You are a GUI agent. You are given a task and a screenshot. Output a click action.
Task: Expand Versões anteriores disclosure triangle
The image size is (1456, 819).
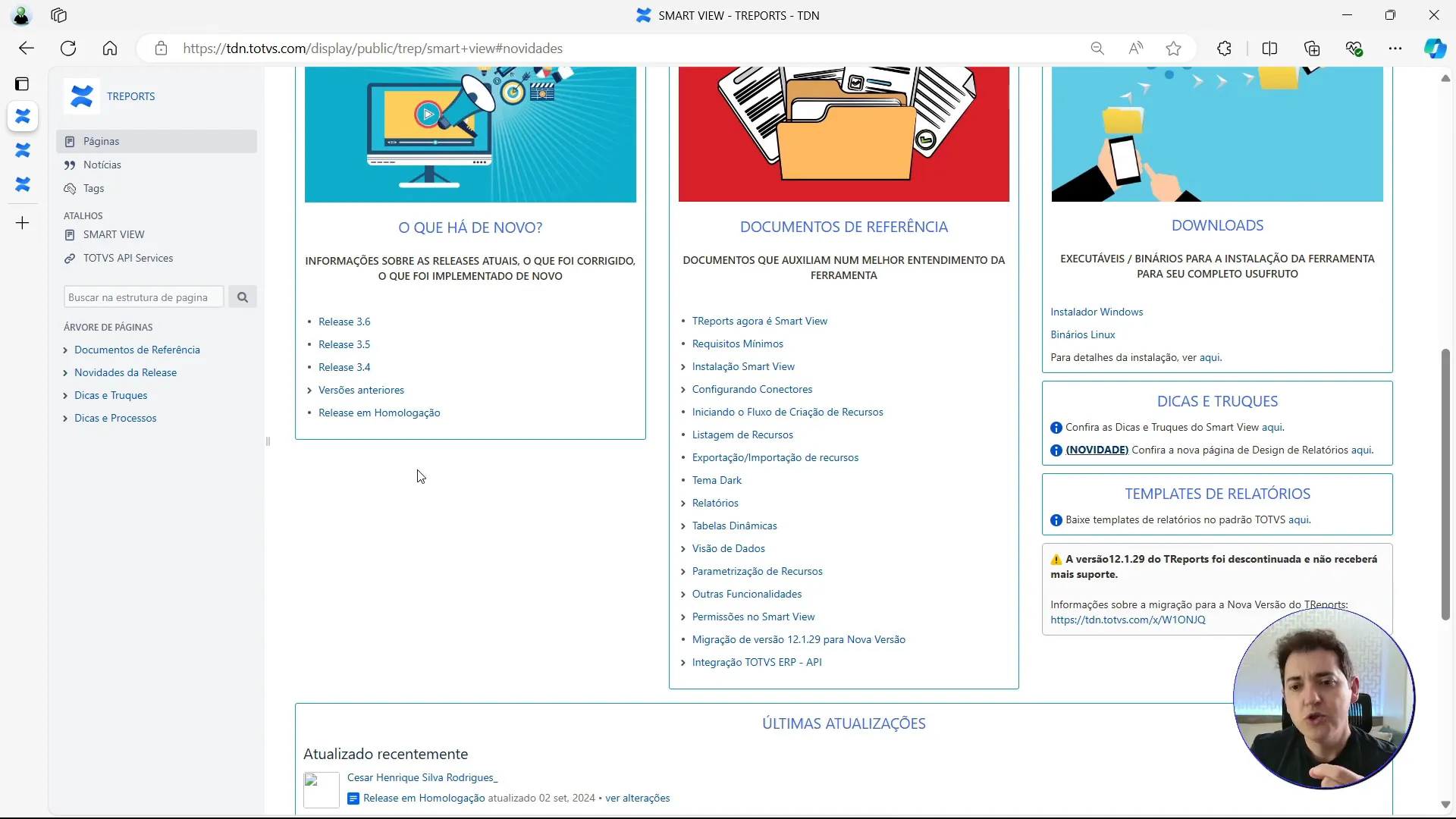[311, 390]
